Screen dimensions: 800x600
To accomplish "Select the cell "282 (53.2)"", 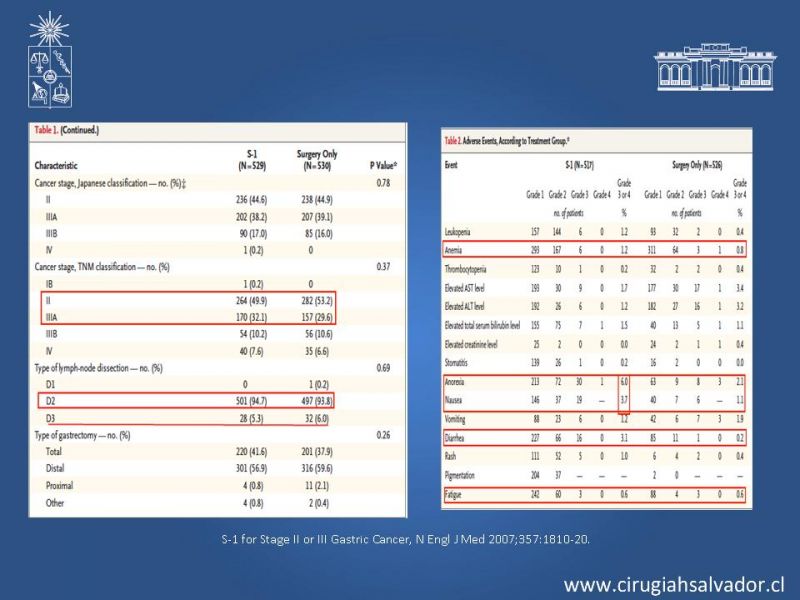I will (x=317, y=301).
